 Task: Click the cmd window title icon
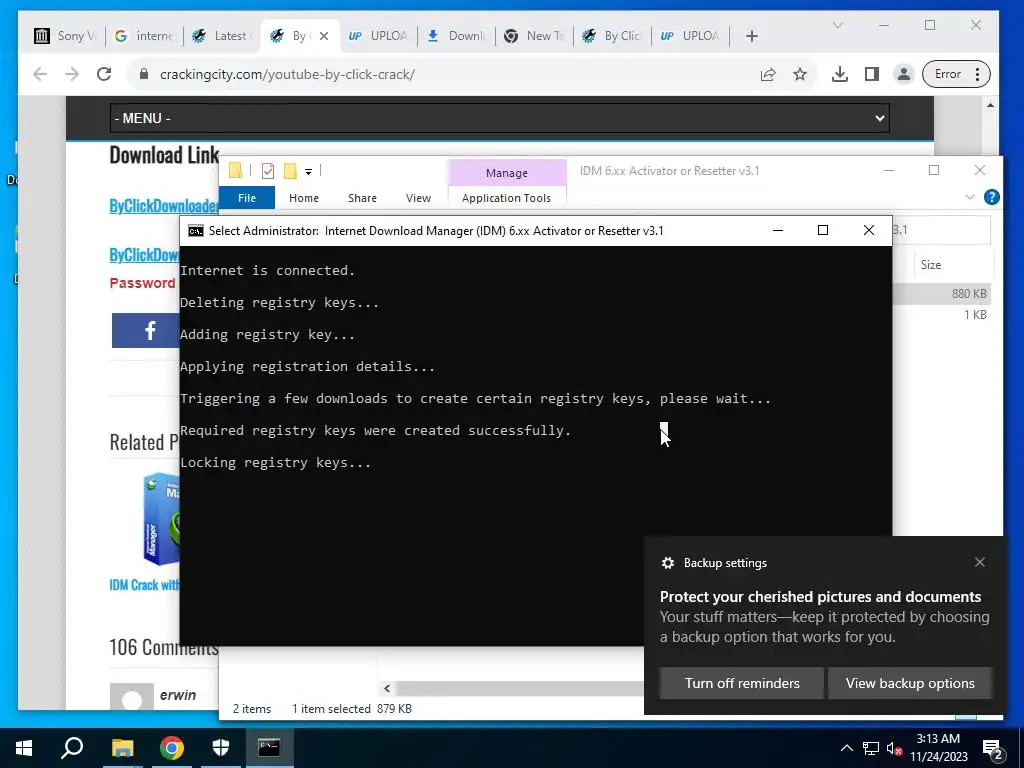coord(195,231)
